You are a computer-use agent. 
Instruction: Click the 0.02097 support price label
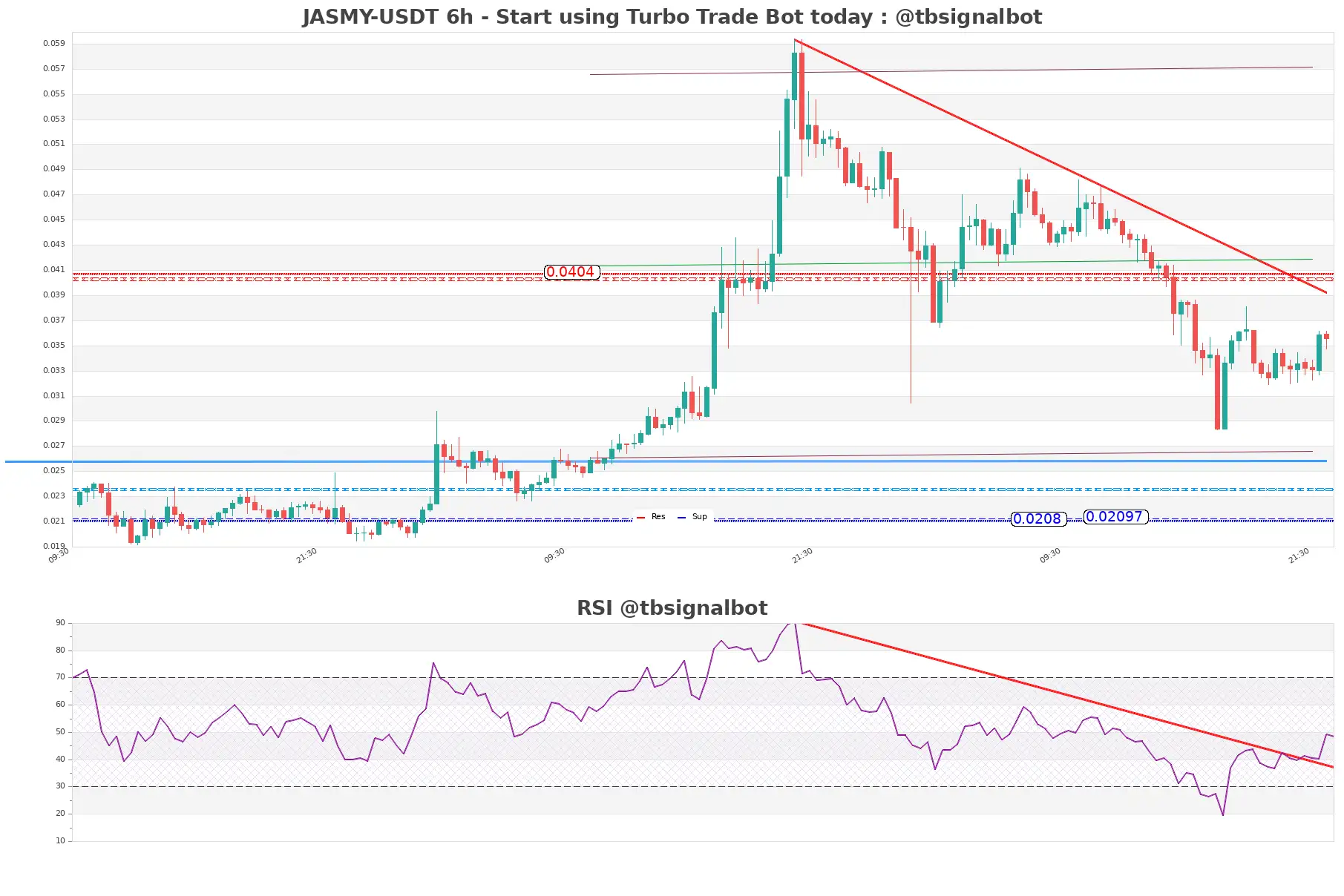[1115, 517]
